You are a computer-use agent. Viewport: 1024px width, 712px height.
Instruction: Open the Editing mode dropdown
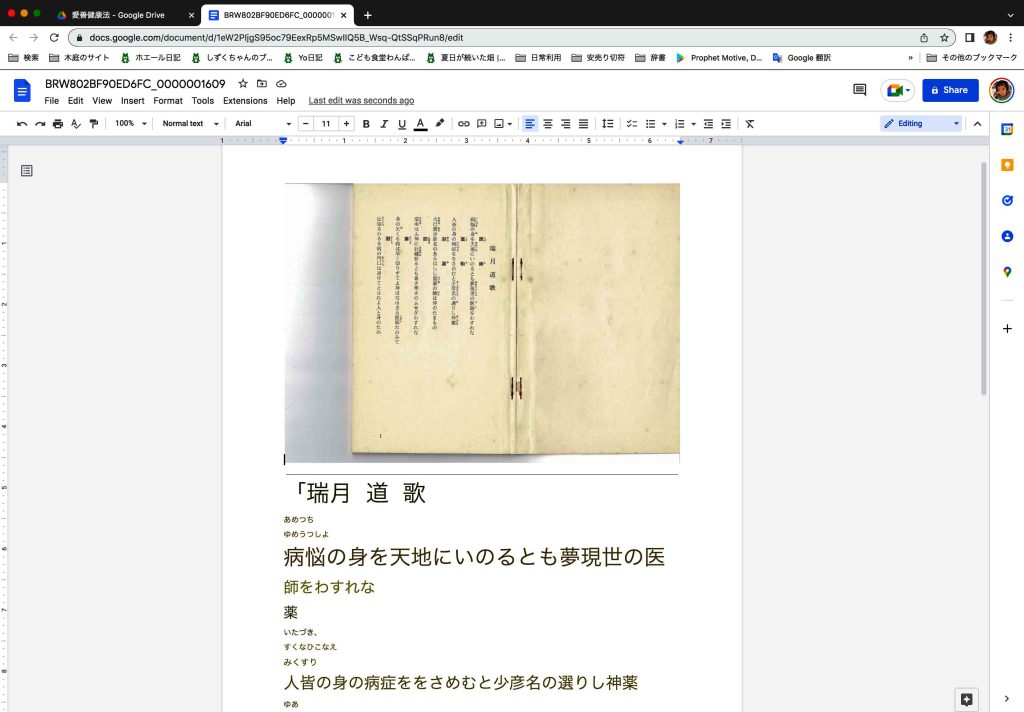(x=921, y=123)
